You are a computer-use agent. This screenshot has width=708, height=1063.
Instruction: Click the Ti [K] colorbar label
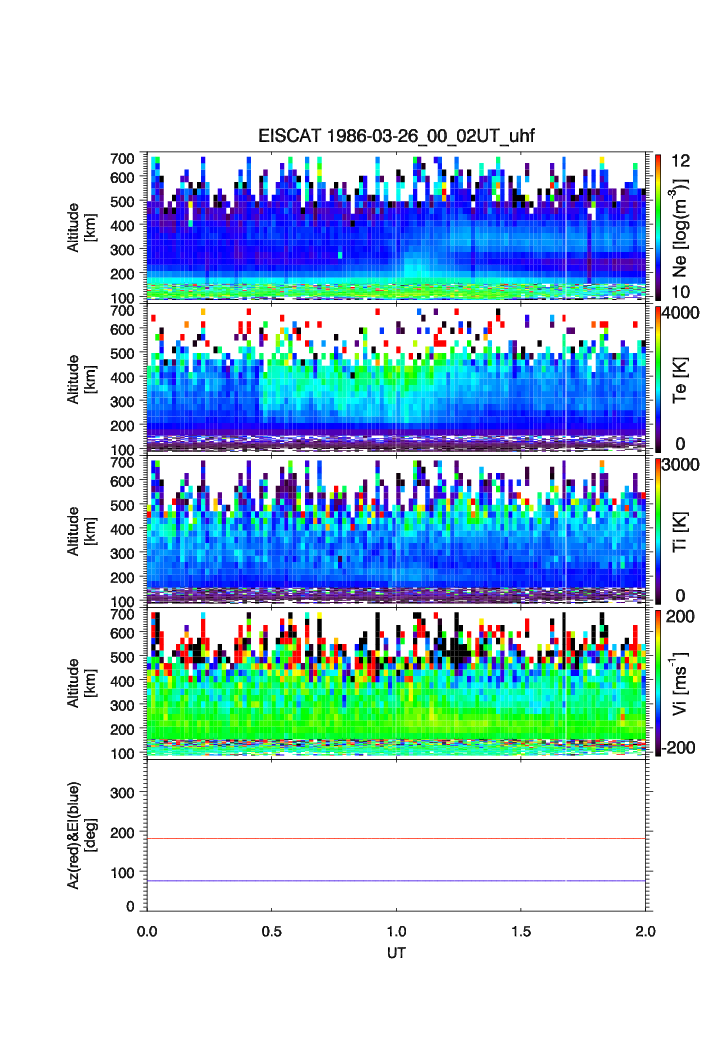682,529
